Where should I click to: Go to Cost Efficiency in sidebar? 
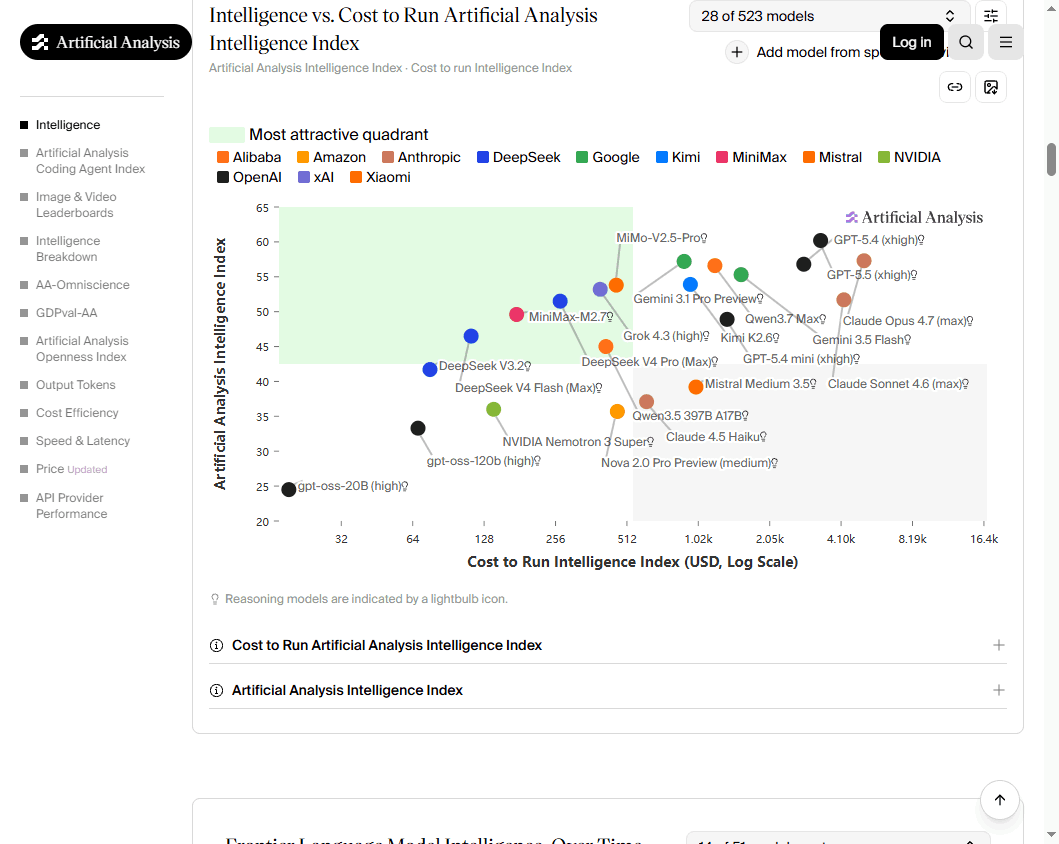click(76, 413)
